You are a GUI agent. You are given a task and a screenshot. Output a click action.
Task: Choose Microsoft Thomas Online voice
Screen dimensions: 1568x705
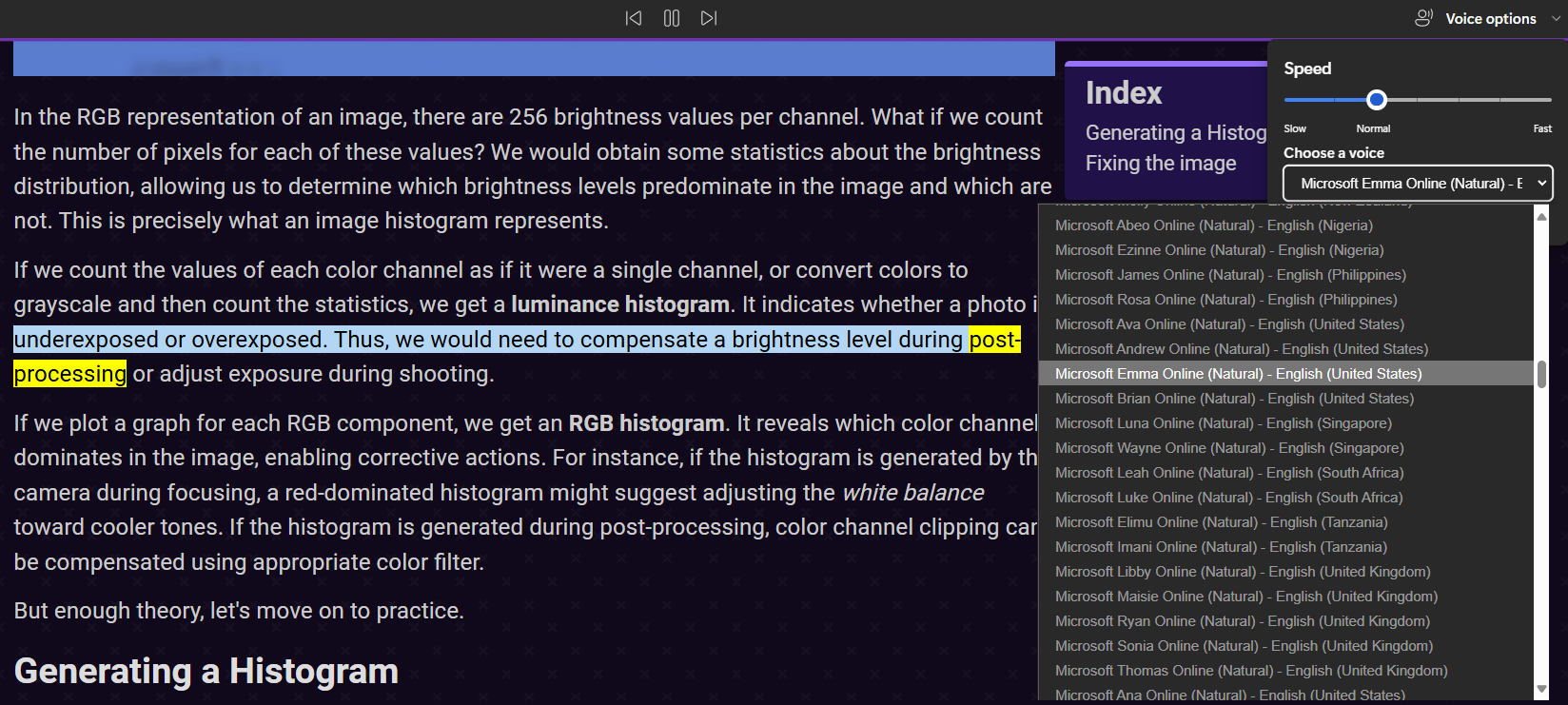pyautogui.click(x=1251, y=671)
